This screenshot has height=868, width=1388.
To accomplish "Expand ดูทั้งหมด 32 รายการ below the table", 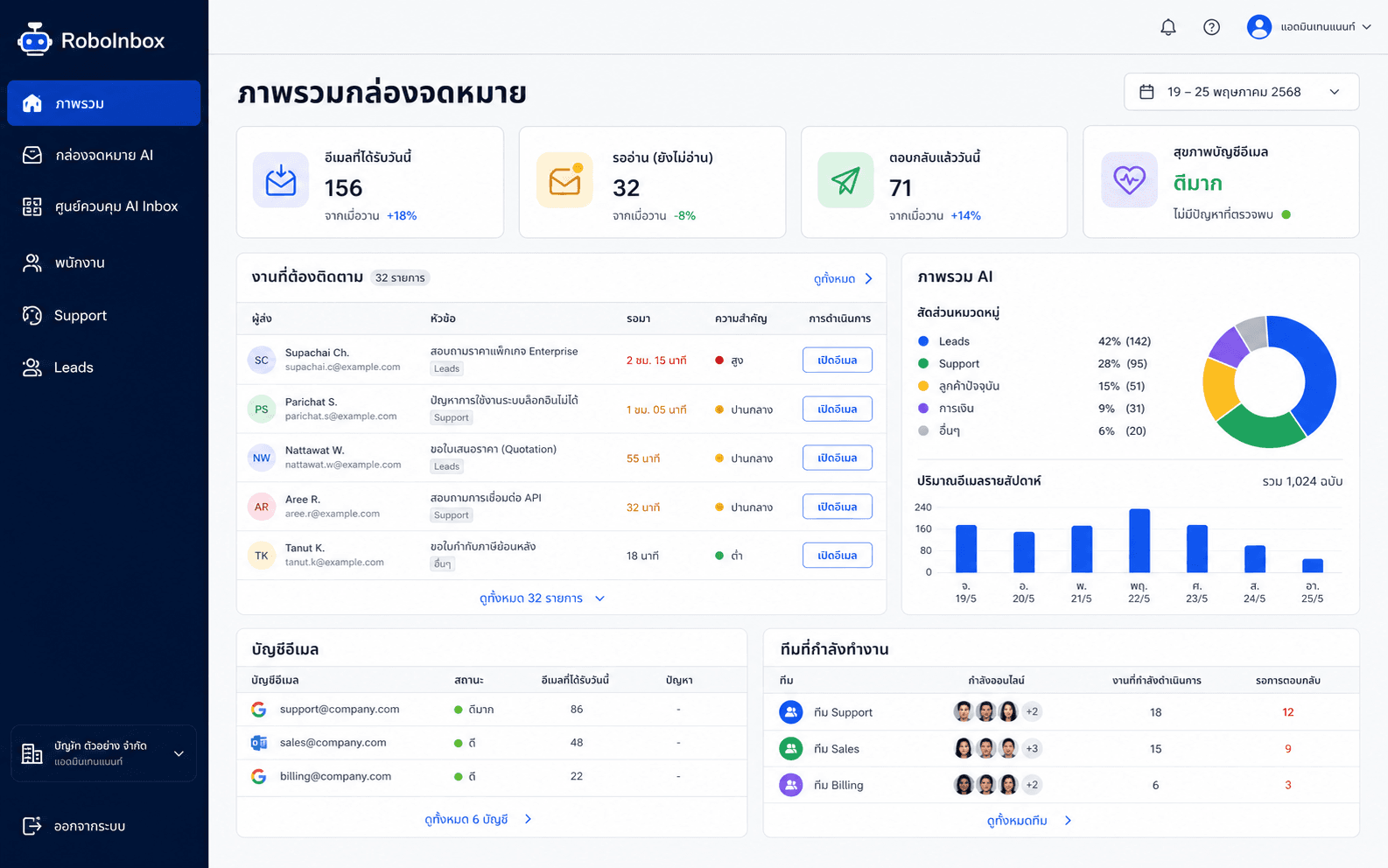I will [542, 598].
